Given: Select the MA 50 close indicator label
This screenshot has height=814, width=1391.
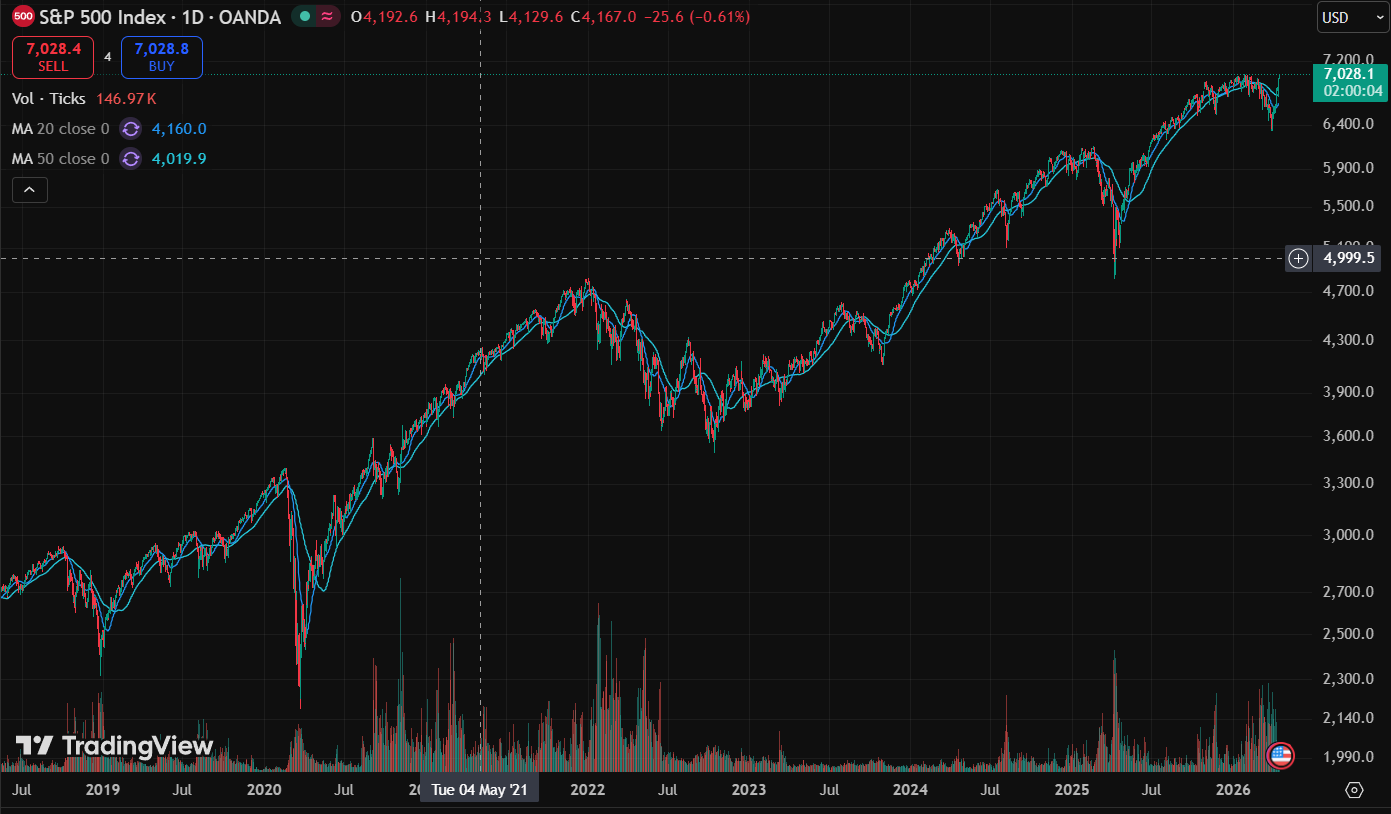Looking at the screenshot, I should point(61,159).
